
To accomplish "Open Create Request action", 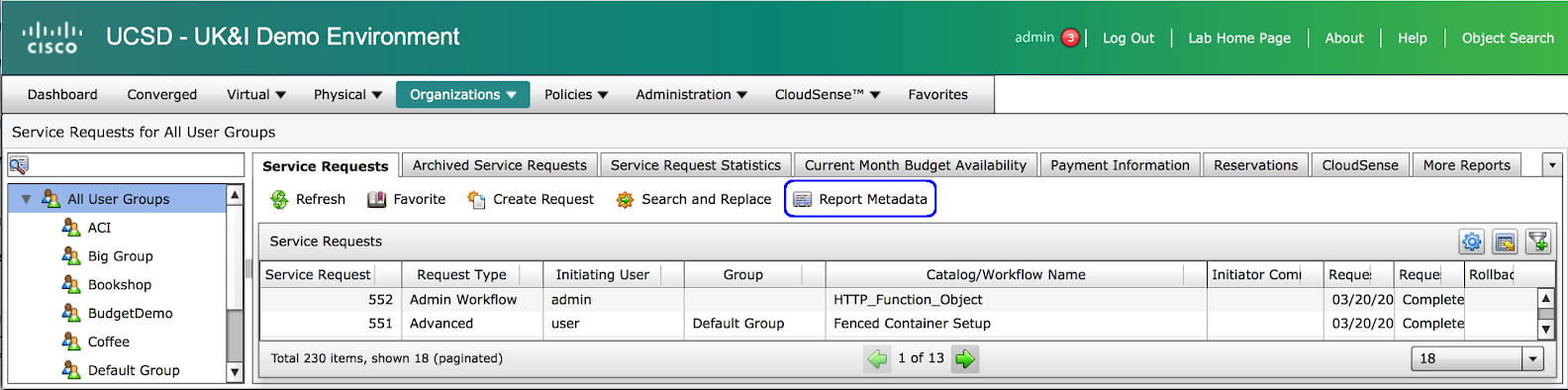I will [531, 200].
